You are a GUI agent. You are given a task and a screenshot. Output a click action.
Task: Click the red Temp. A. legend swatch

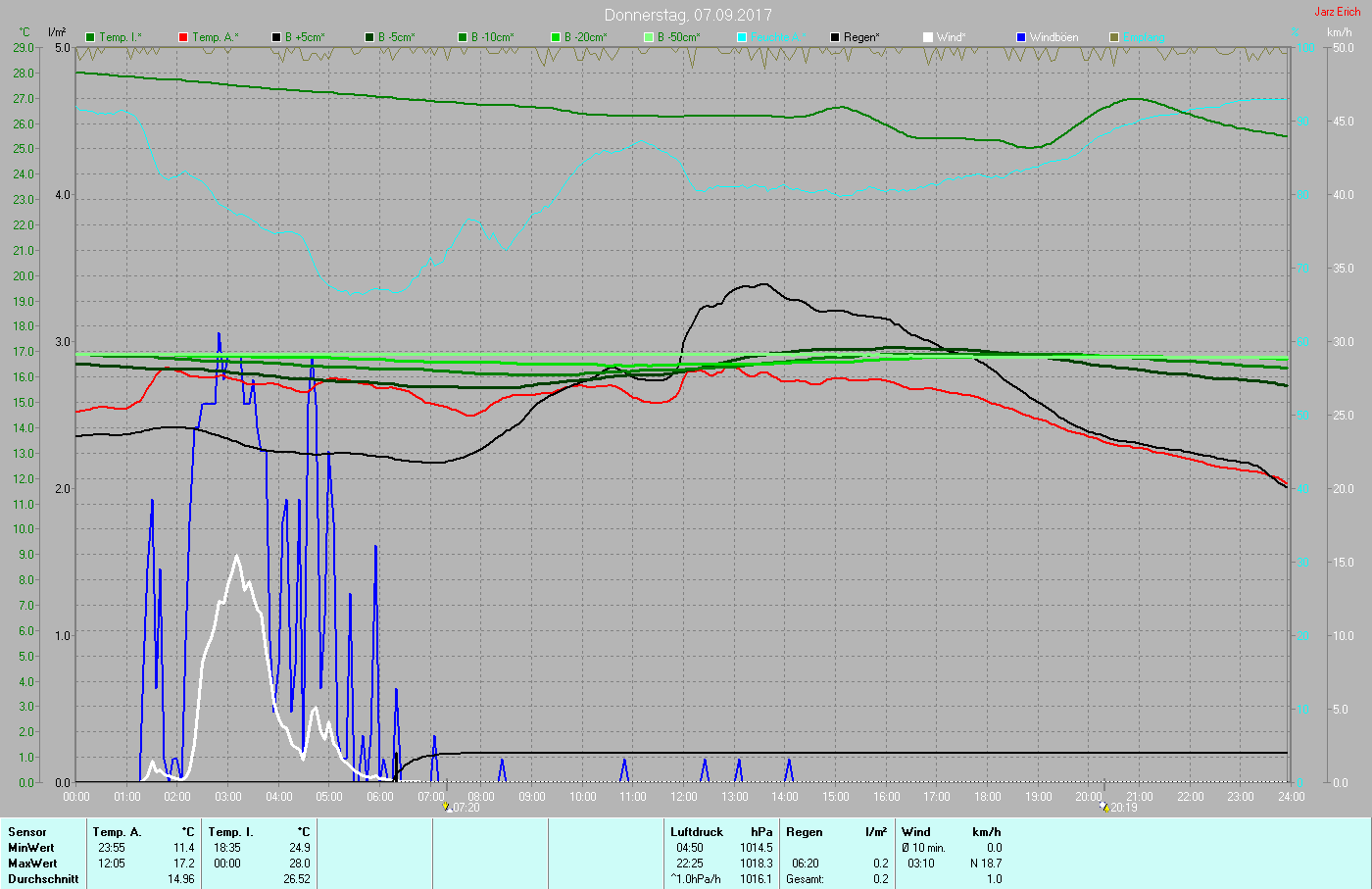(x=183, y=37)
